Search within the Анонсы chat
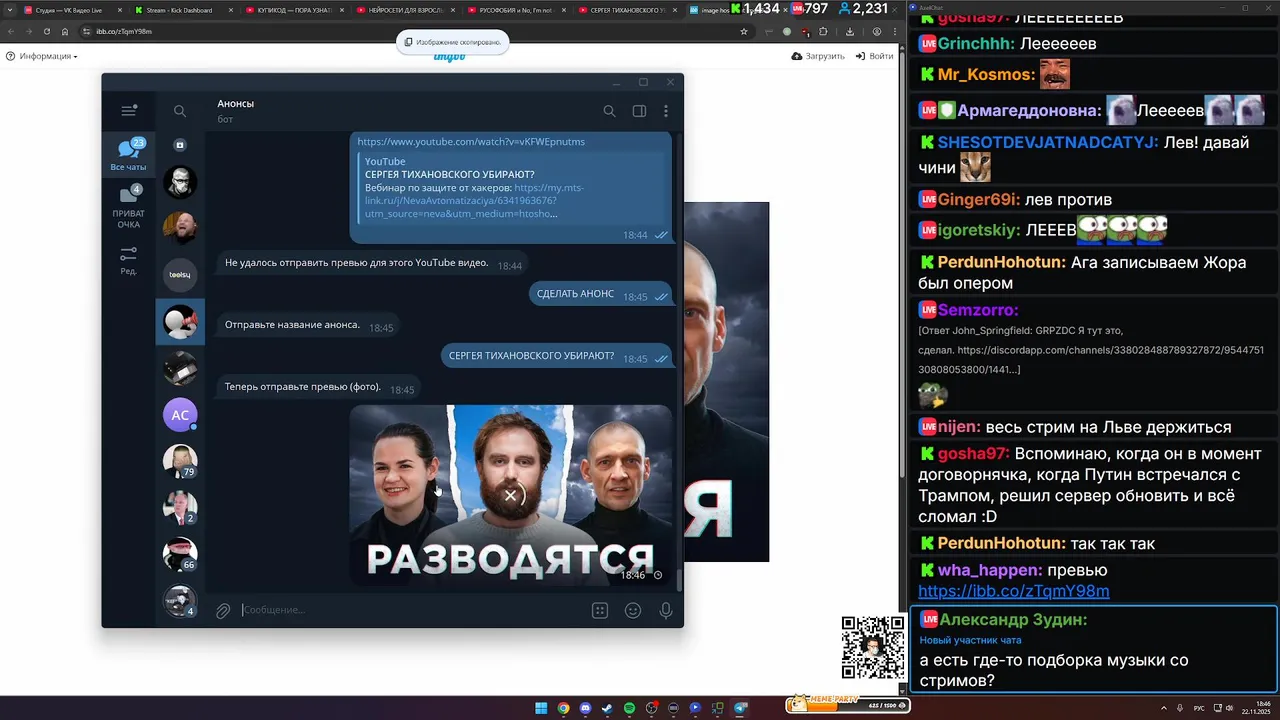Image resolution: width=1280 pixels, height=720 pixels. coord(609,111)
